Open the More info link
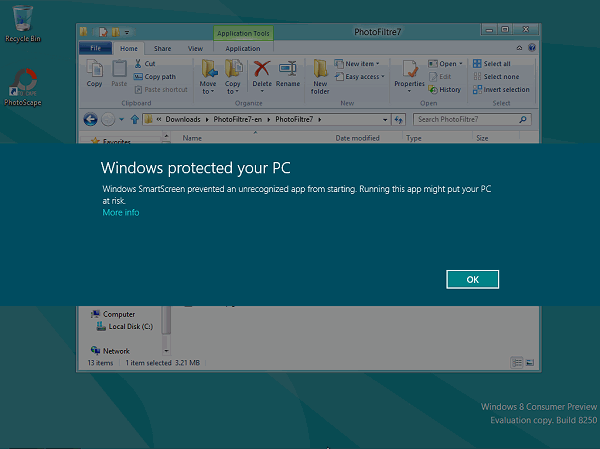The image size is (600, 449). click(121, 212)
